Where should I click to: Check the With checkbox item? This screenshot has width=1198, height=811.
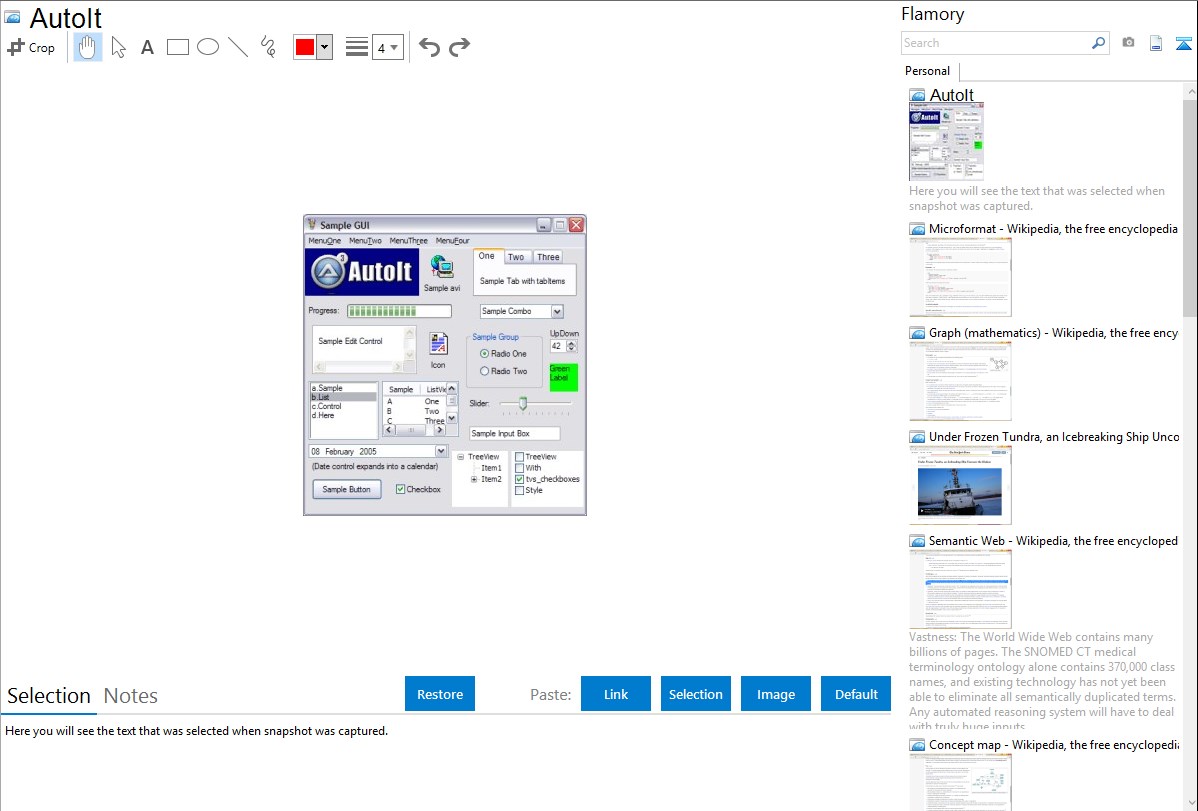tap(520, 468)
